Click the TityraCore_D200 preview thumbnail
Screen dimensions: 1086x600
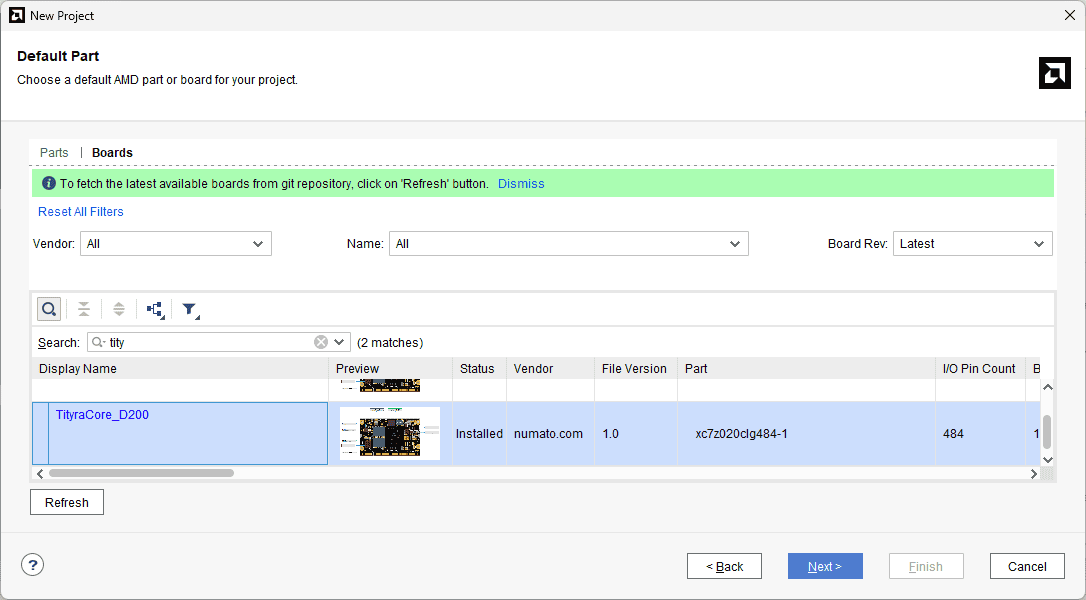pyautogui.click(x=390, y=434)
